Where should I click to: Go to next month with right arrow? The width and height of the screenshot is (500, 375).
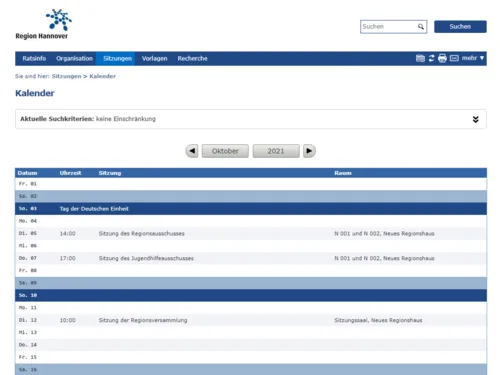[x=309, y=151]
